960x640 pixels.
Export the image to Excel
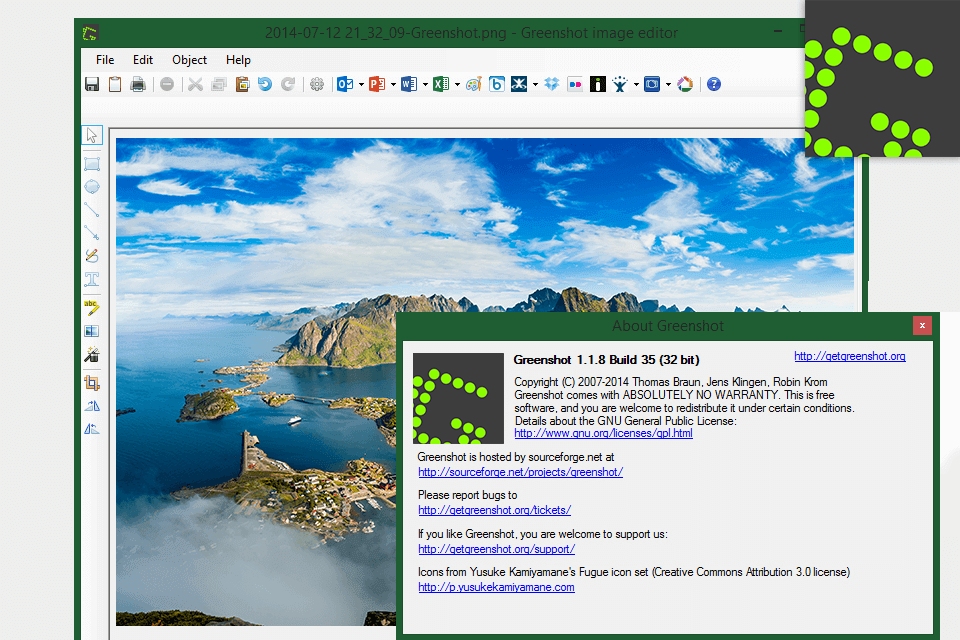tap(443, 84)
